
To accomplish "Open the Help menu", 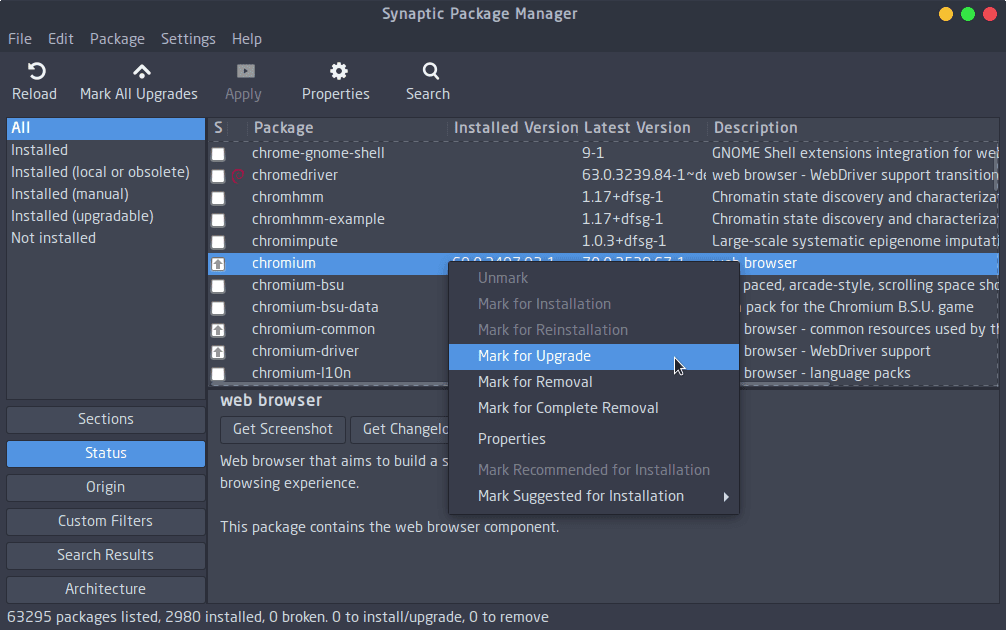I will (246, 39).
